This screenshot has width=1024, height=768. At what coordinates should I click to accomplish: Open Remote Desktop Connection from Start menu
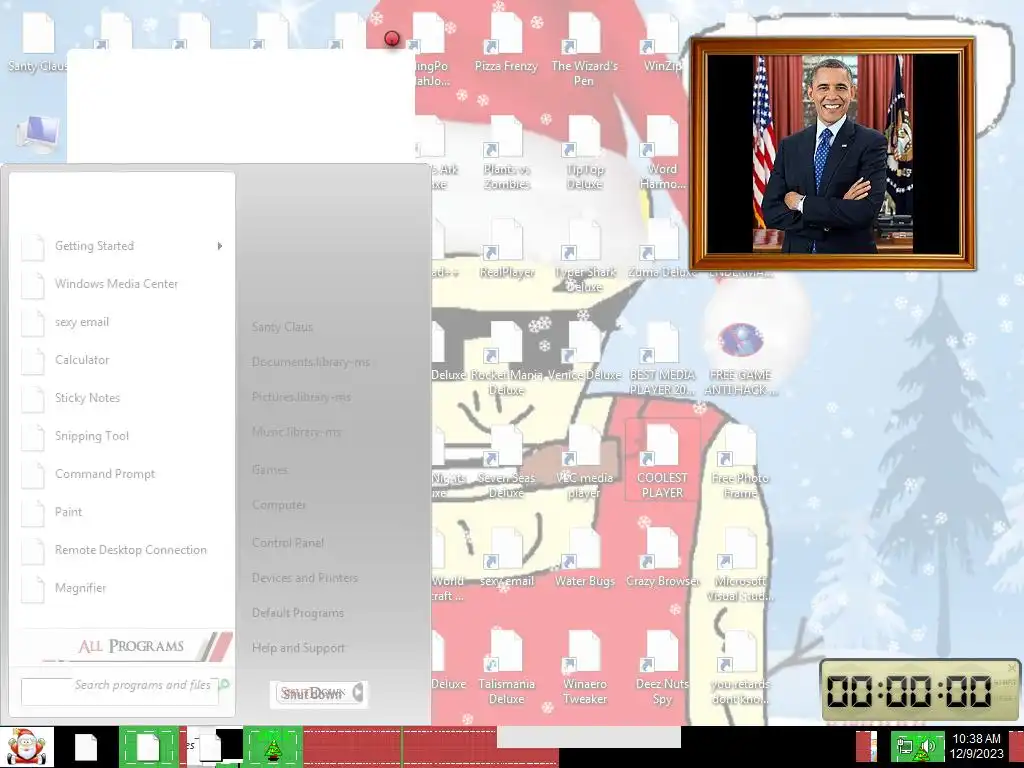coord(122,550)
